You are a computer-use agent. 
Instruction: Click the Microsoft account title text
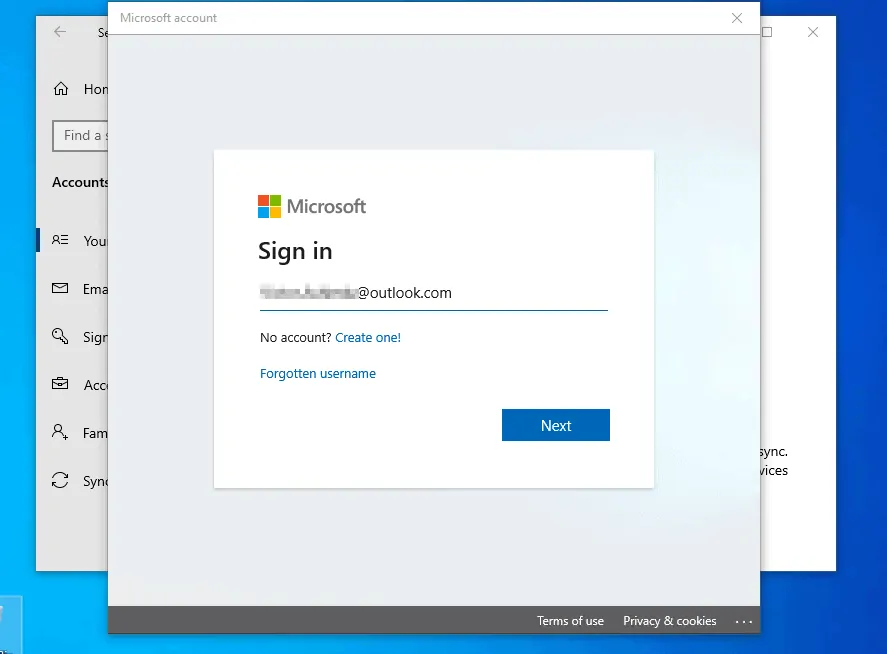point(168,18)
